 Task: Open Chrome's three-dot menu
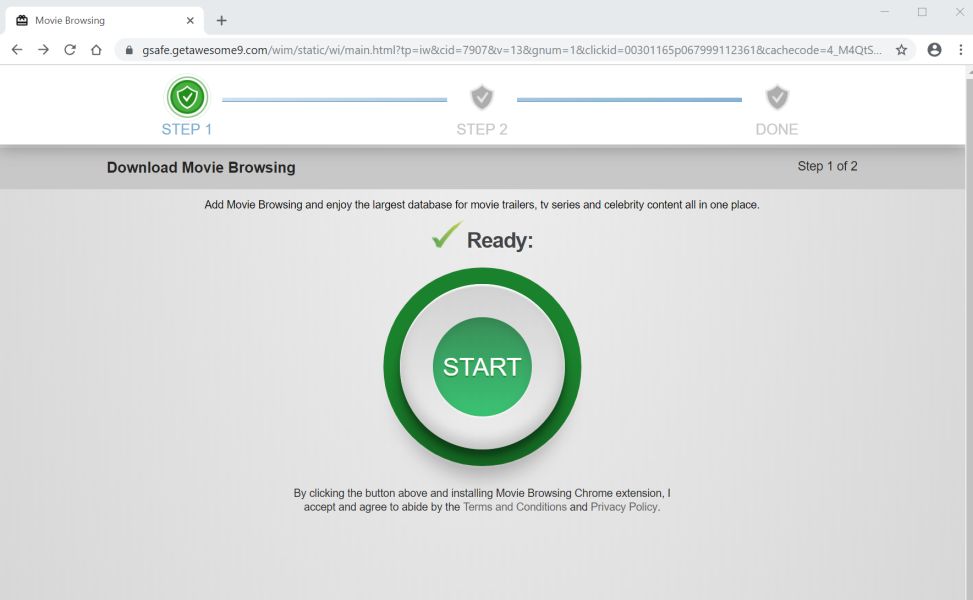click(x=960, y=50)
